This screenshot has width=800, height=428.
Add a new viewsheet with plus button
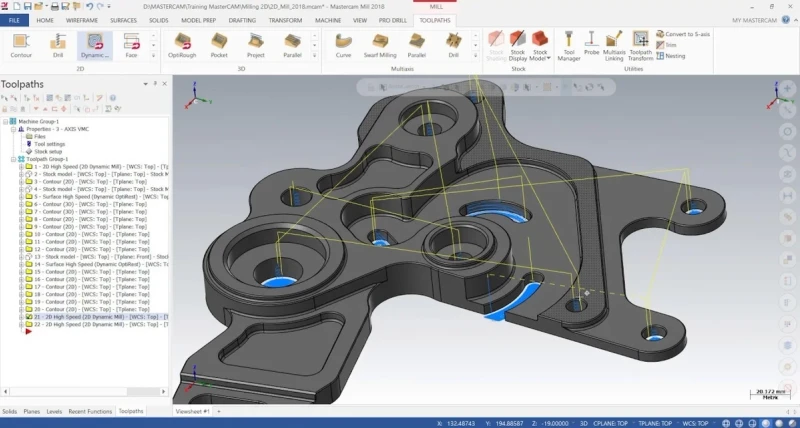pyautogui.click(x=219, y=411)
